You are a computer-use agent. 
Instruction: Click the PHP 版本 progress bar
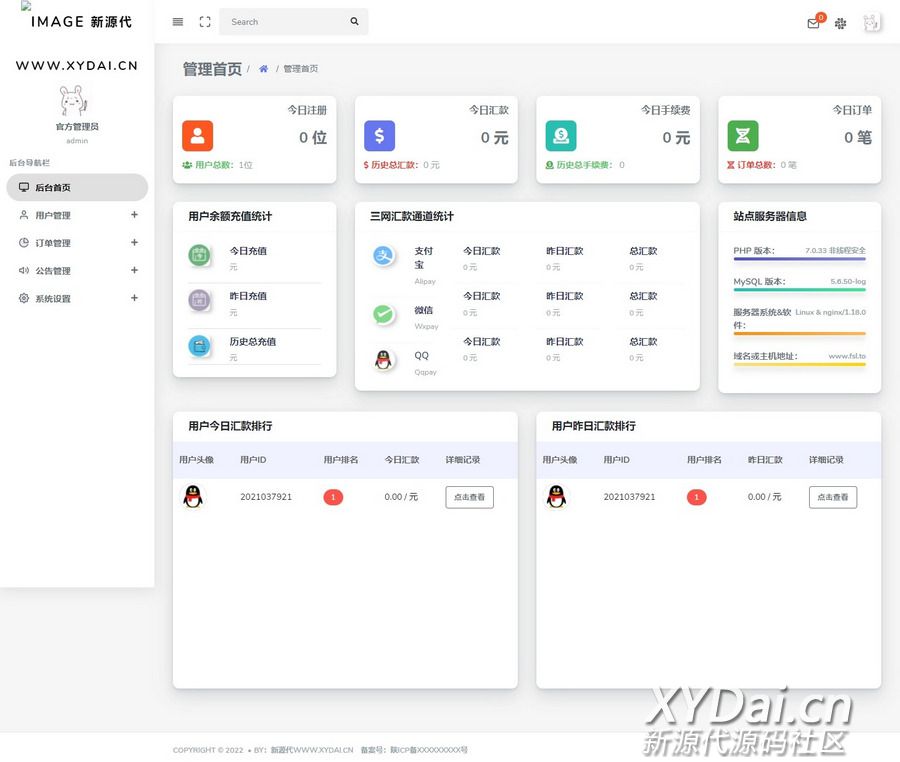click(800, 259)
